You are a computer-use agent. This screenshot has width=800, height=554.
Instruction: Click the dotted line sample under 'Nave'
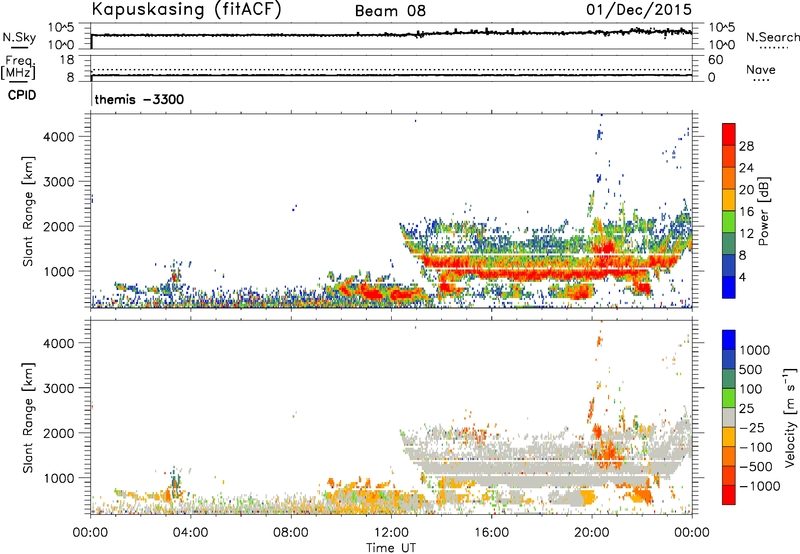[761, 80]
